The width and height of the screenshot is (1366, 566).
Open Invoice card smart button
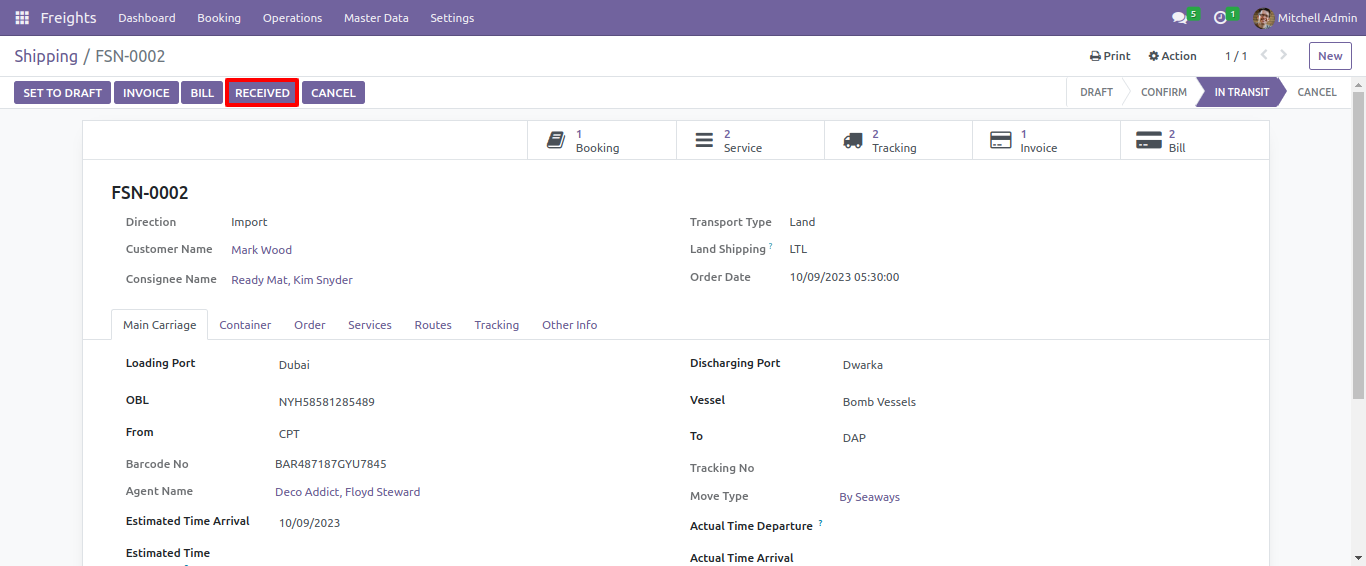click(x=1046, y=140)
